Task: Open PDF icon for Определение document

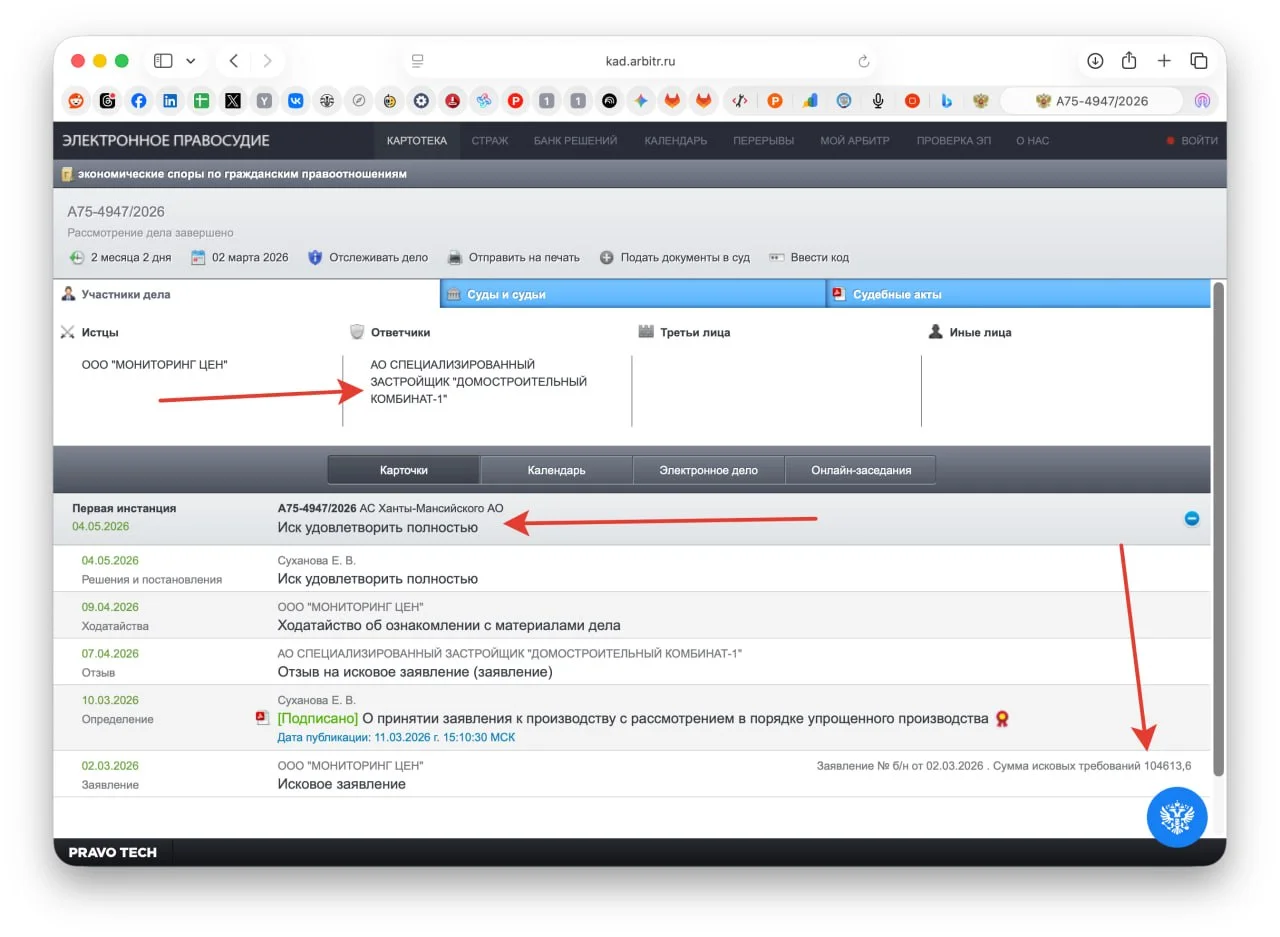Action: [x=262, y=718]
